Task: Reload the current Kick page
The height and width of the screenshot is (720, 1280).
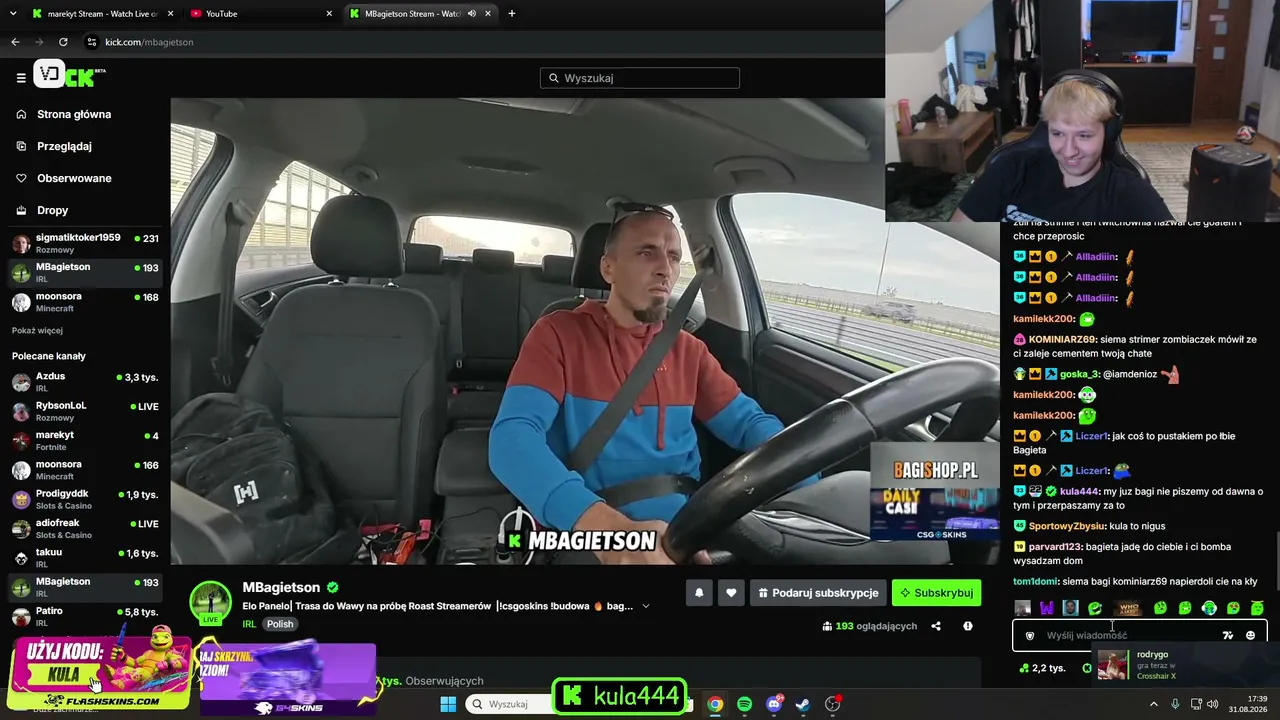Action: (63, 42)
